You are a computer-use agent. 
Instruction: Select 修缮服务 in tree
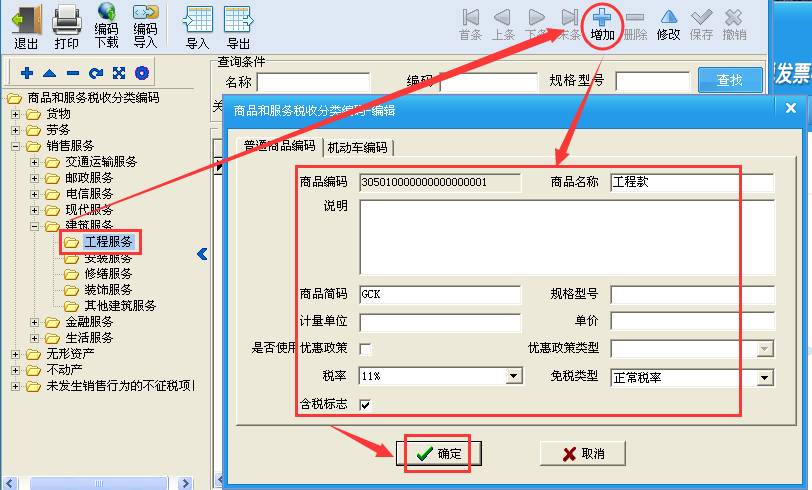[108, 273]
